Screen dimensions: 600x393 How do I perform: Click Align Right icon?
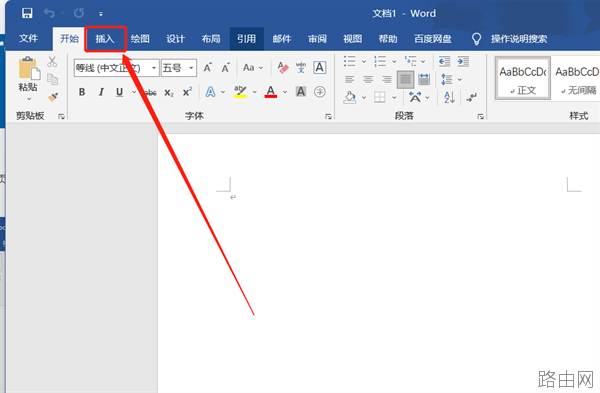[386, 79]
